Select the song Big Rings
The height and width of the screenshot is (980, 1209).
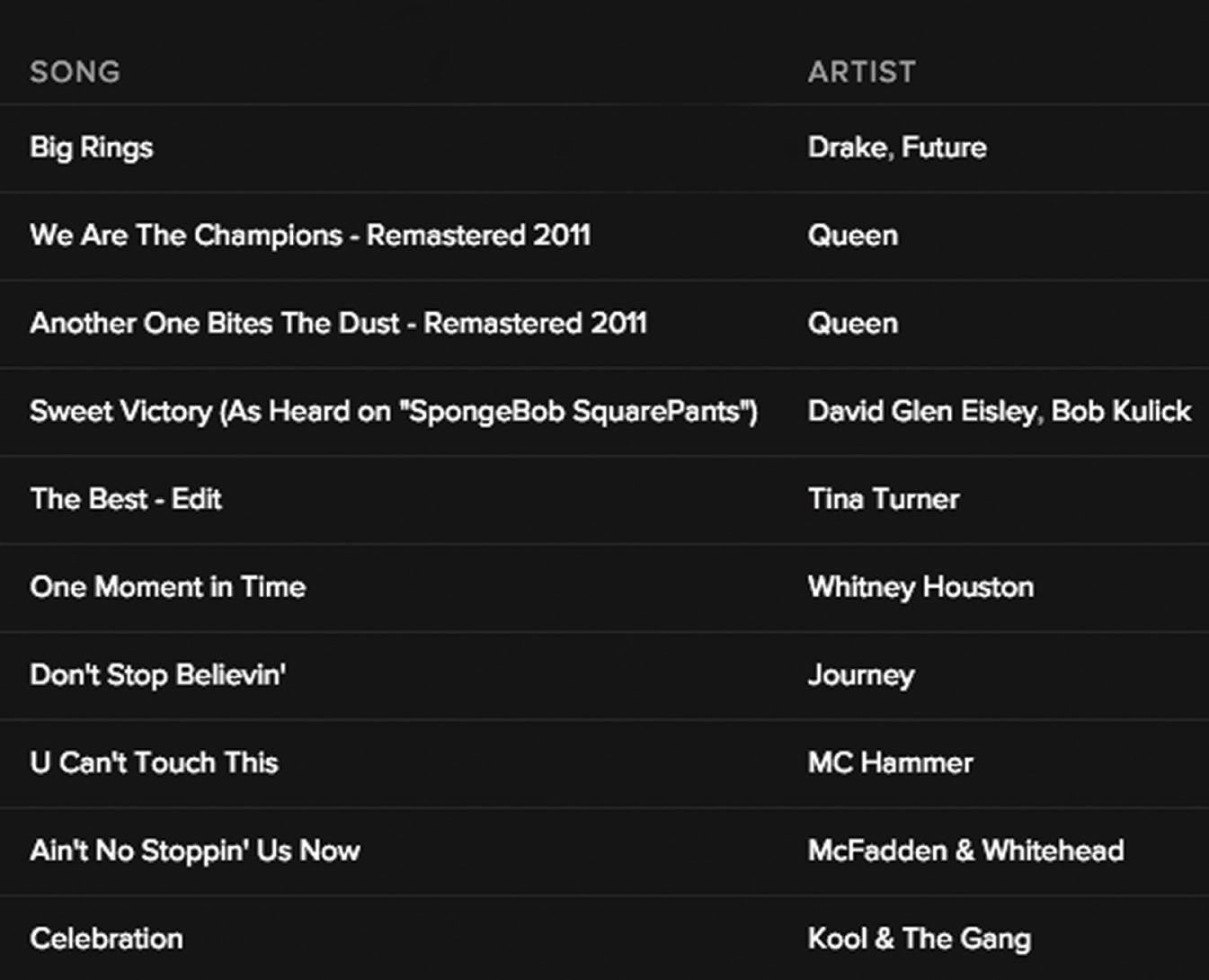(91, 147)
